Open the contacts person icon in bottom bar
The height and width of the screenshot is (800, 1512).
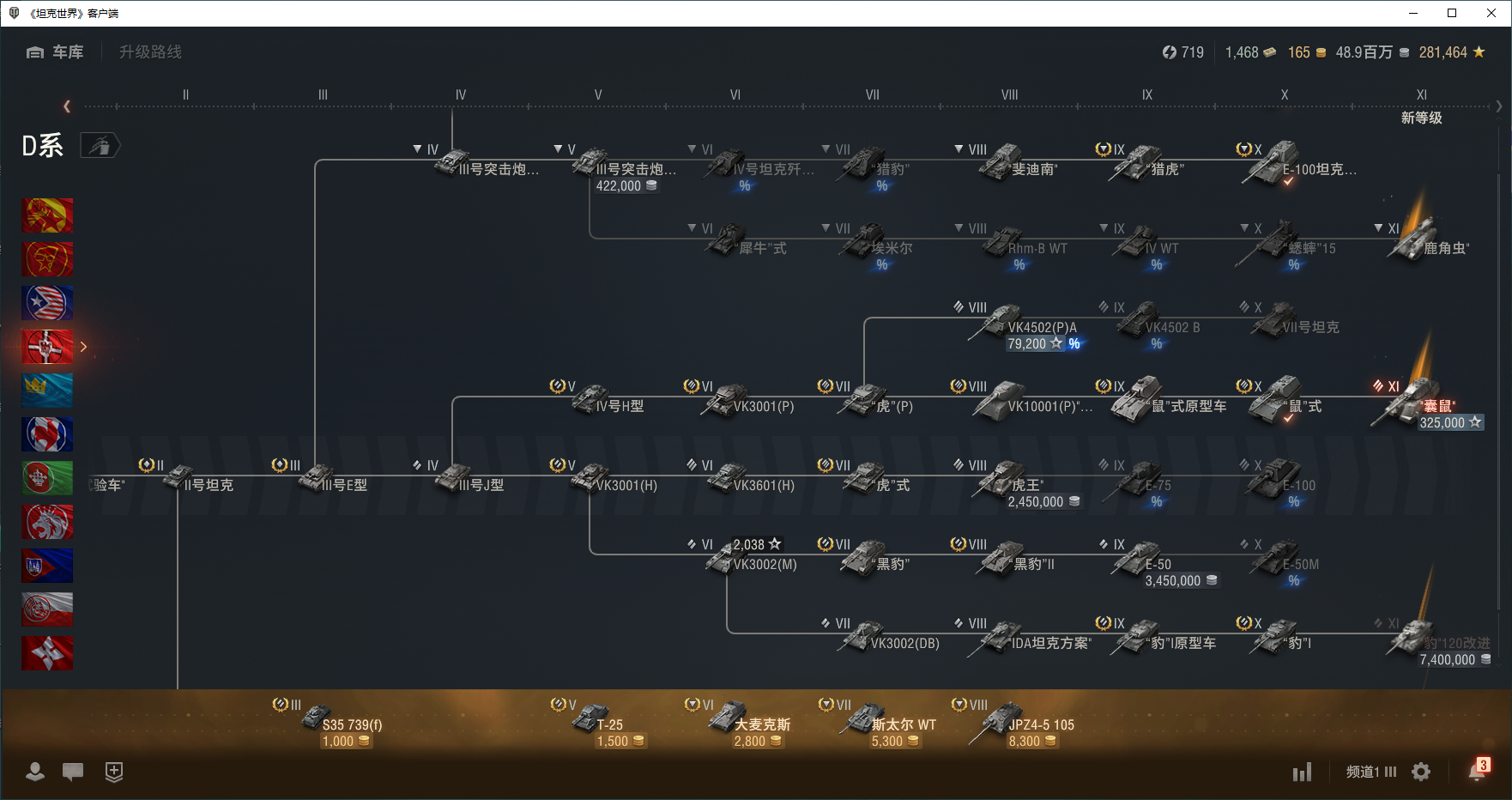click(35, 772)
